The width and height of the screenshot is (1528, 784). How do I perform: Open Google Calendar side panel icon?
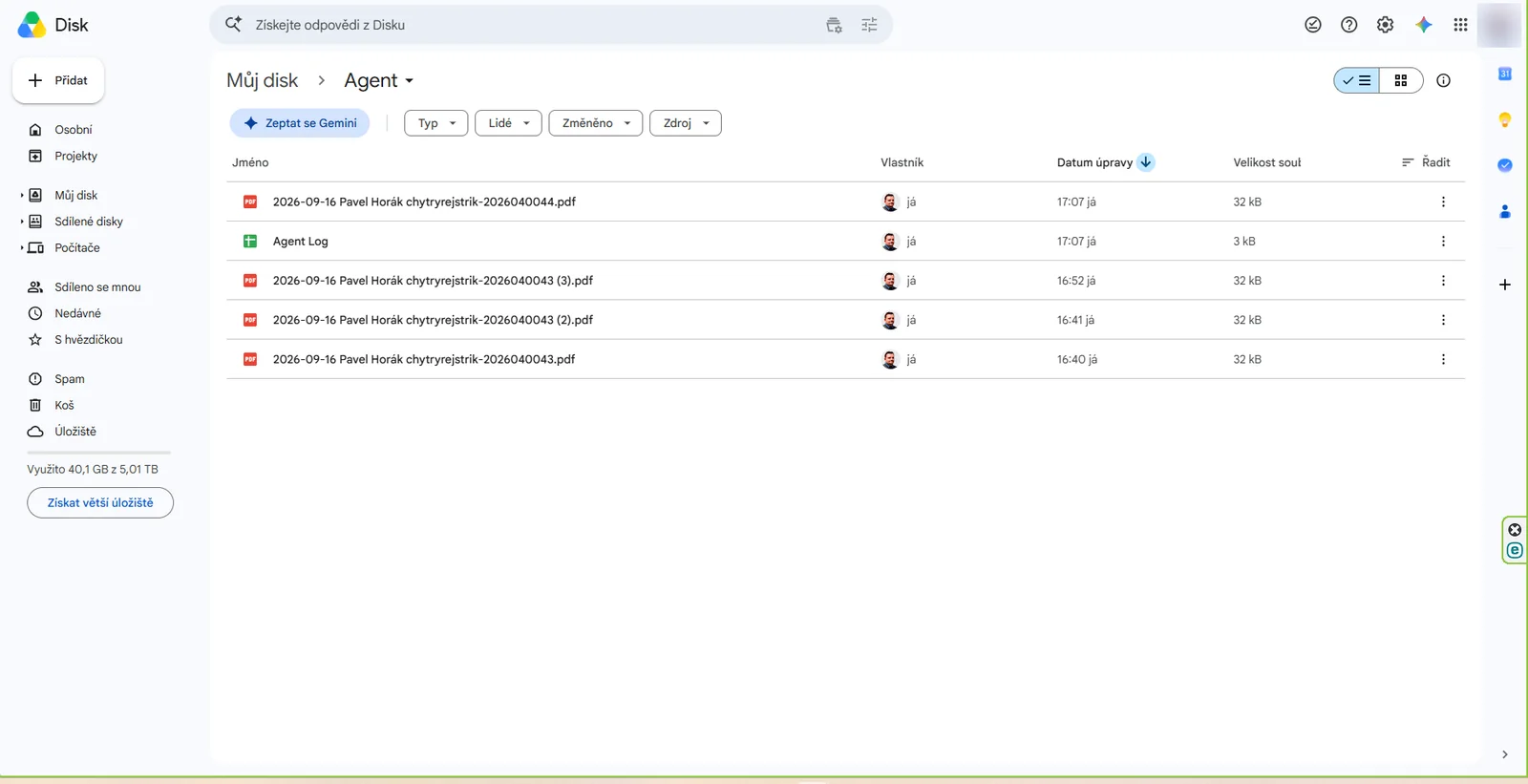point(1504,74)
